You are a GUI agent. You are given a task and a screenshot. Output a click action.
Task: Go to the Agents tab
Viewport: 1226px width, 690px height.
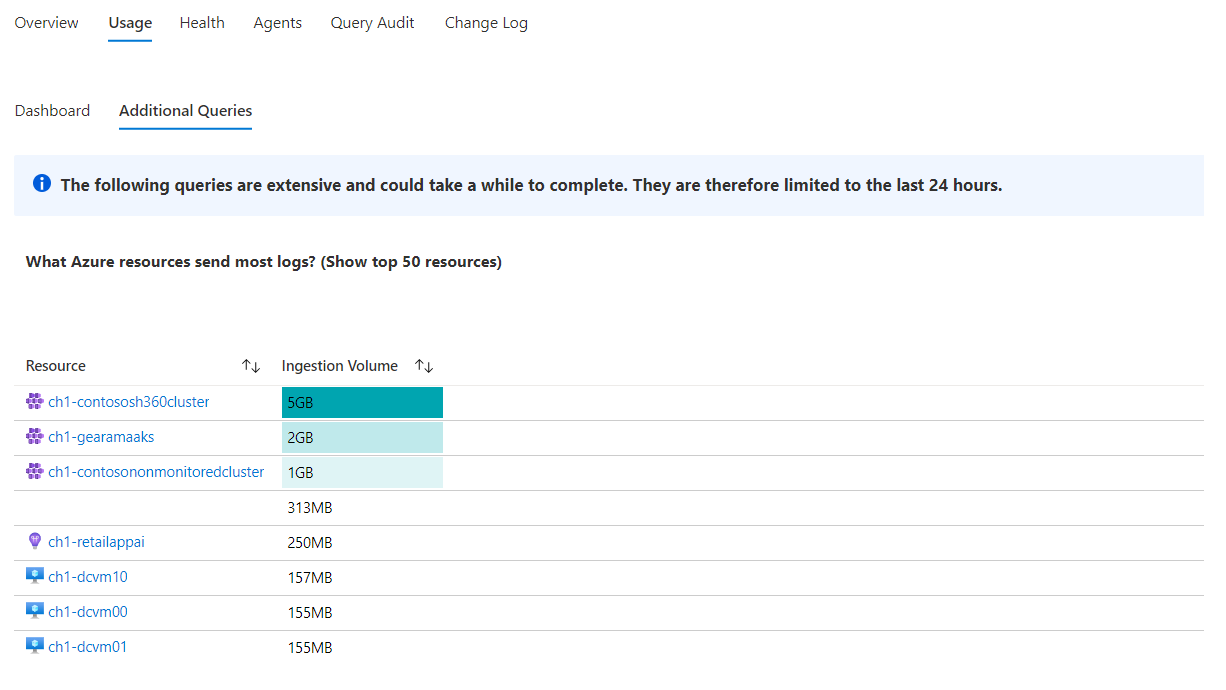[277, 23]
